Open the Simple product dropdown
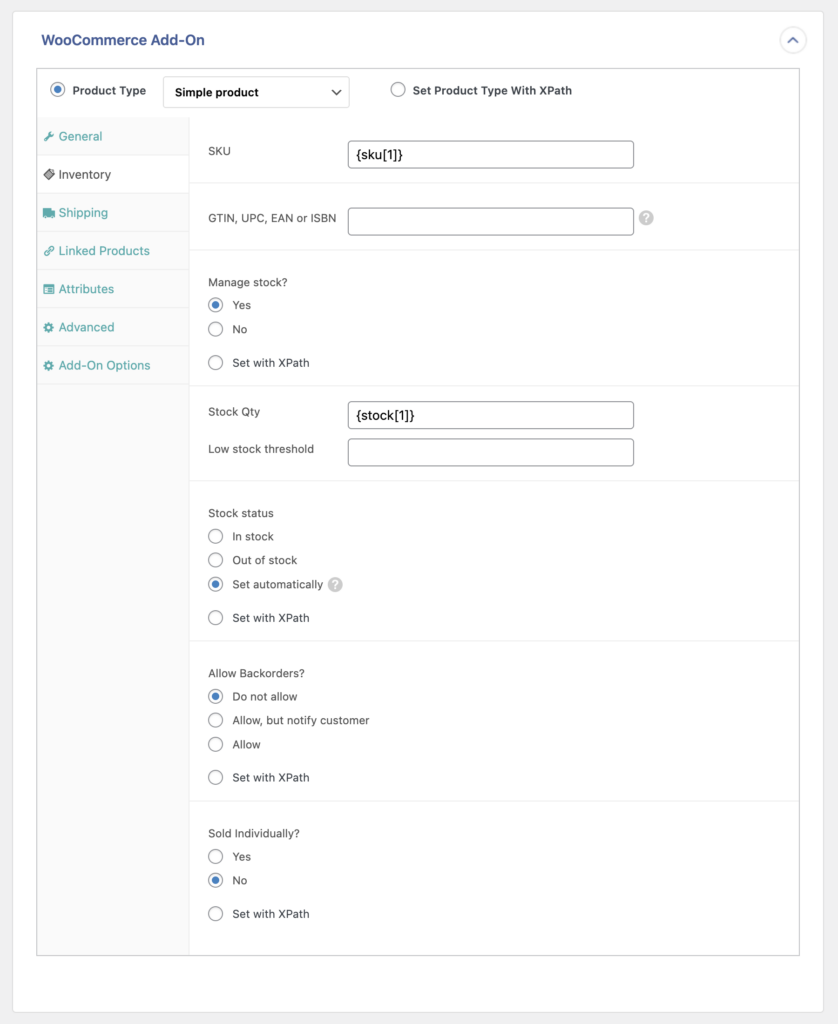 (x=256, y=92)
